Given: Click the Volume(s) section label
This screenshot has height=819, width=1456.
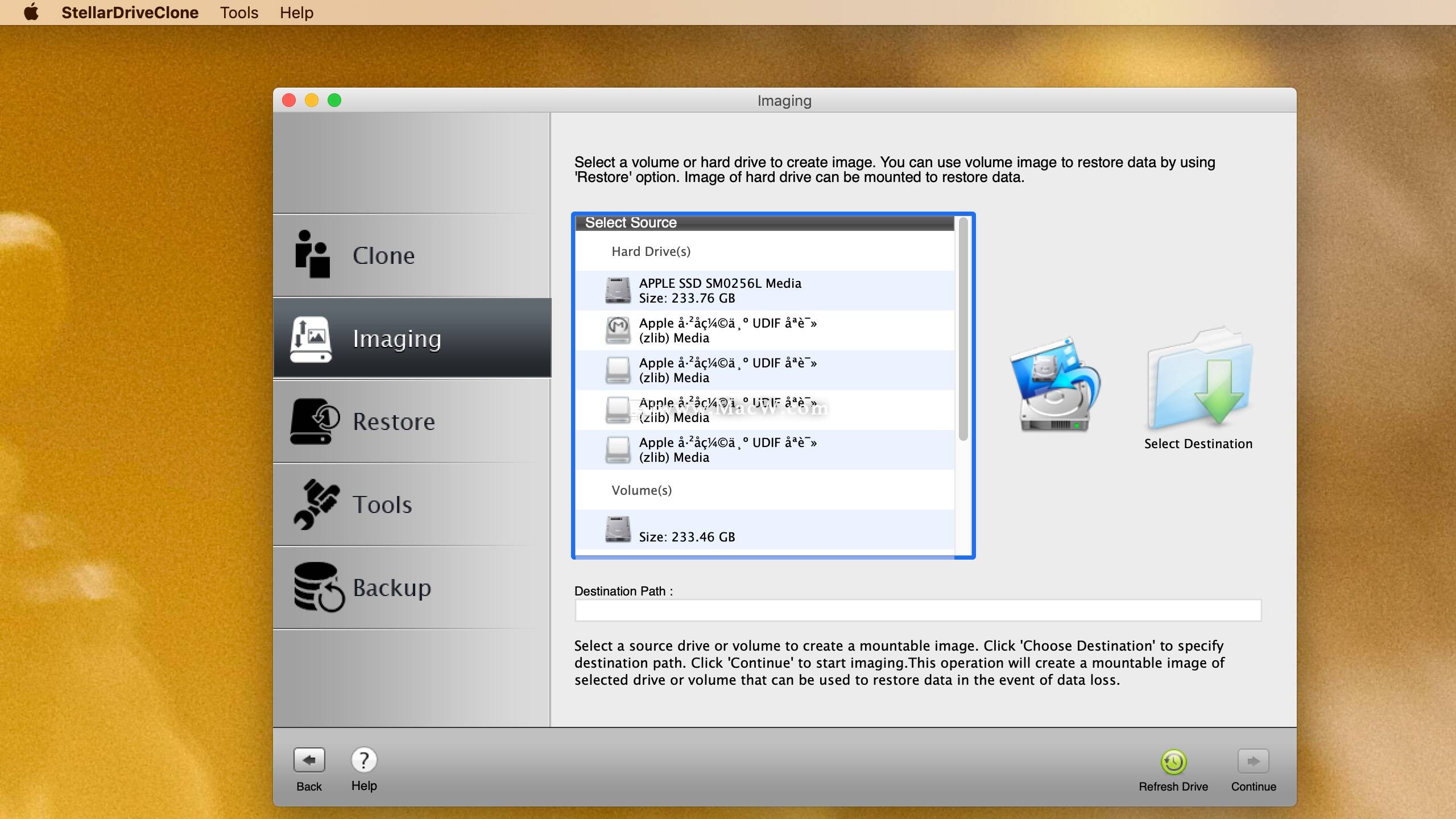Looking at the screenshot, I should pyautogui.click(x=642, y=490).
